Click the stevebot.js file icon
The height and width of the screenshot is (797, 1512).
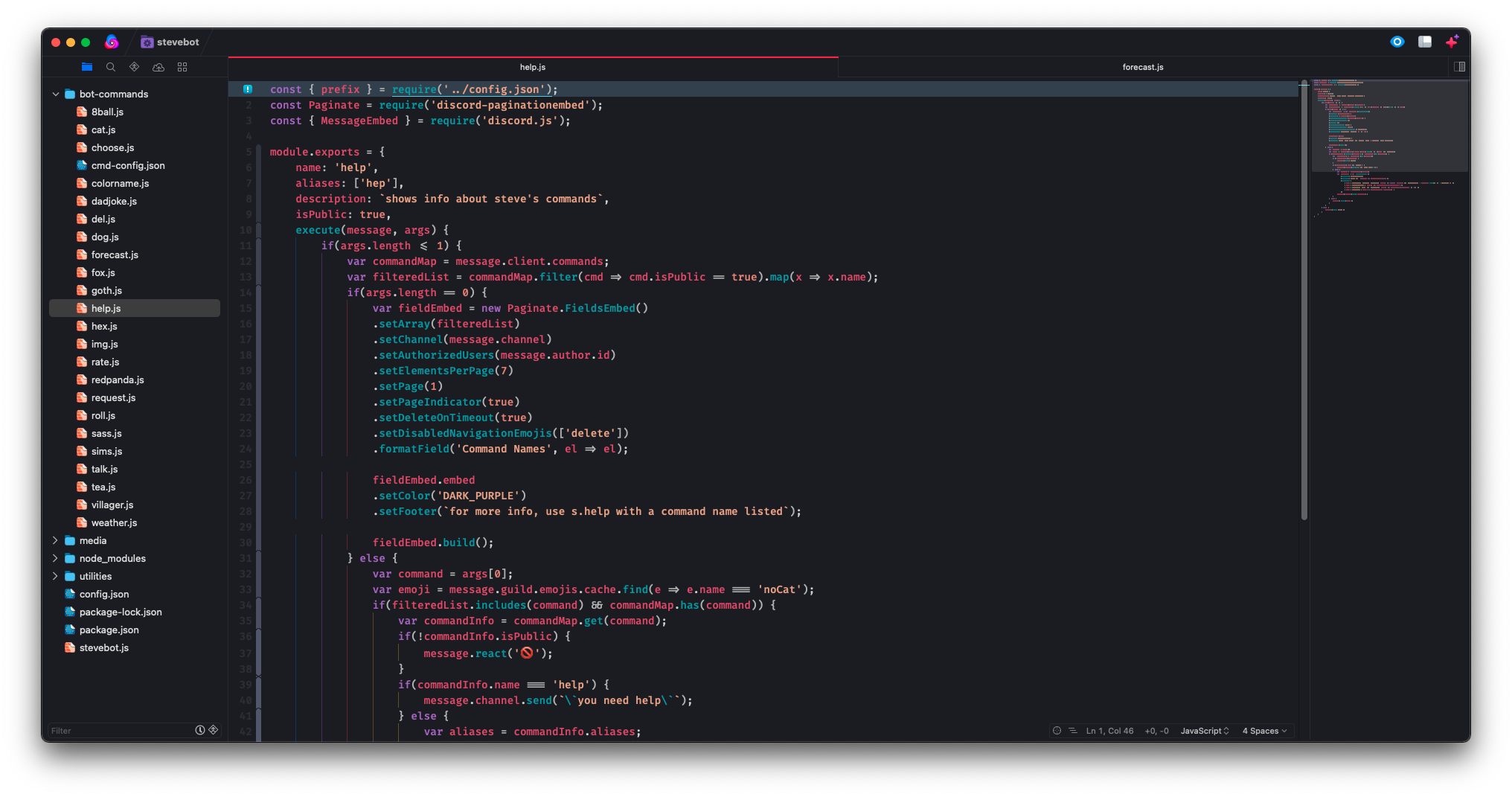[70, 647]
